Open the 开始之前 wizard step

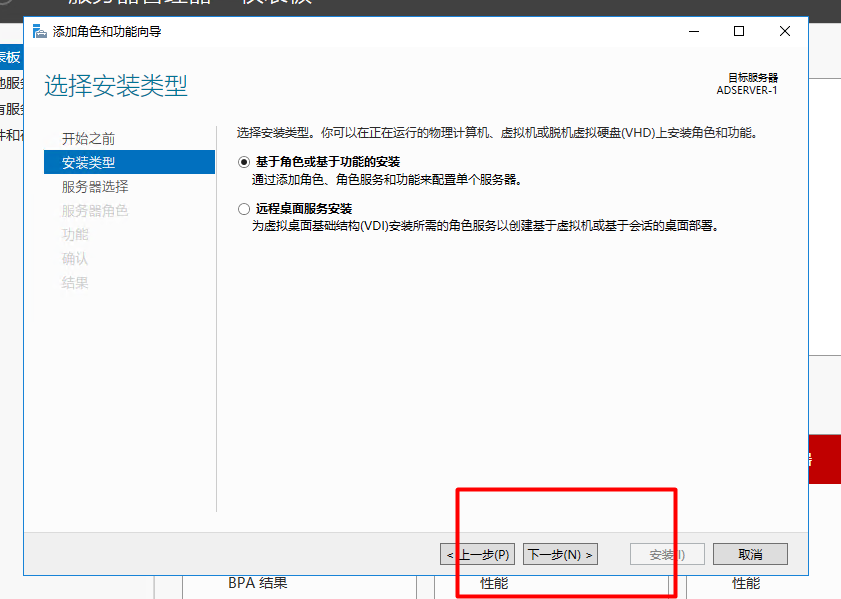point(88,139)
